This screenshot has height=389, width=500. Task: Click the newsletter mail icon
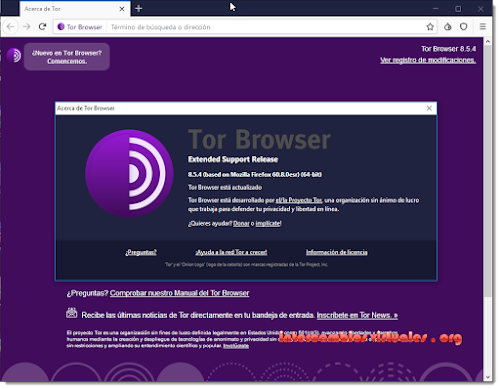pyautogui.click(x=72, y=313)
